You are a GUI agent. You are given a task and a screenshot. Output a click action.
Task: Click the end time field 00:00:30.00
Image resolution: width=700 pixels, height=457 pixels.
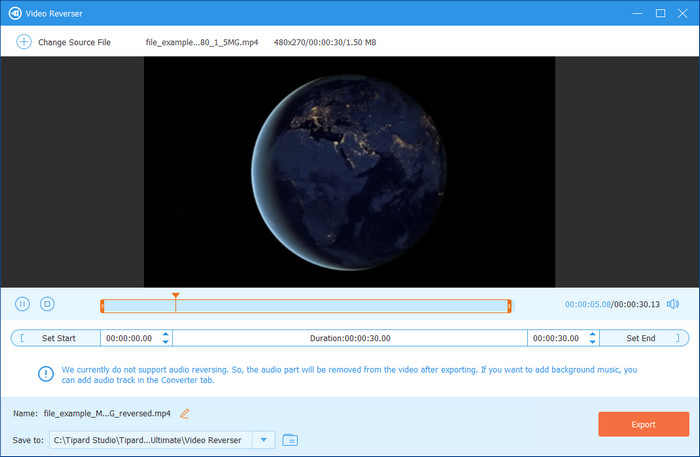556,338
